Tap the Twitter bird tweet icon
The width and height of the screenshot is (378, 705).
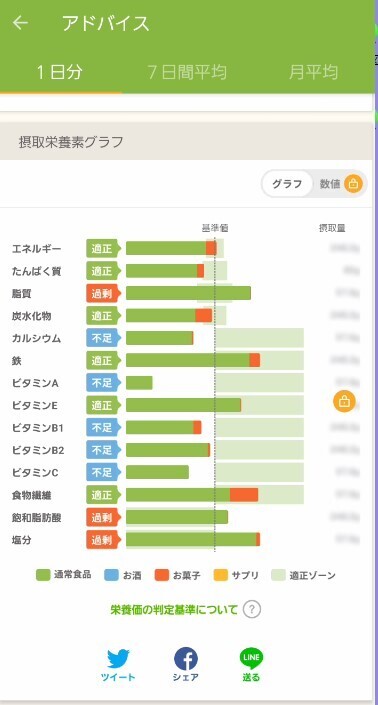118,659
